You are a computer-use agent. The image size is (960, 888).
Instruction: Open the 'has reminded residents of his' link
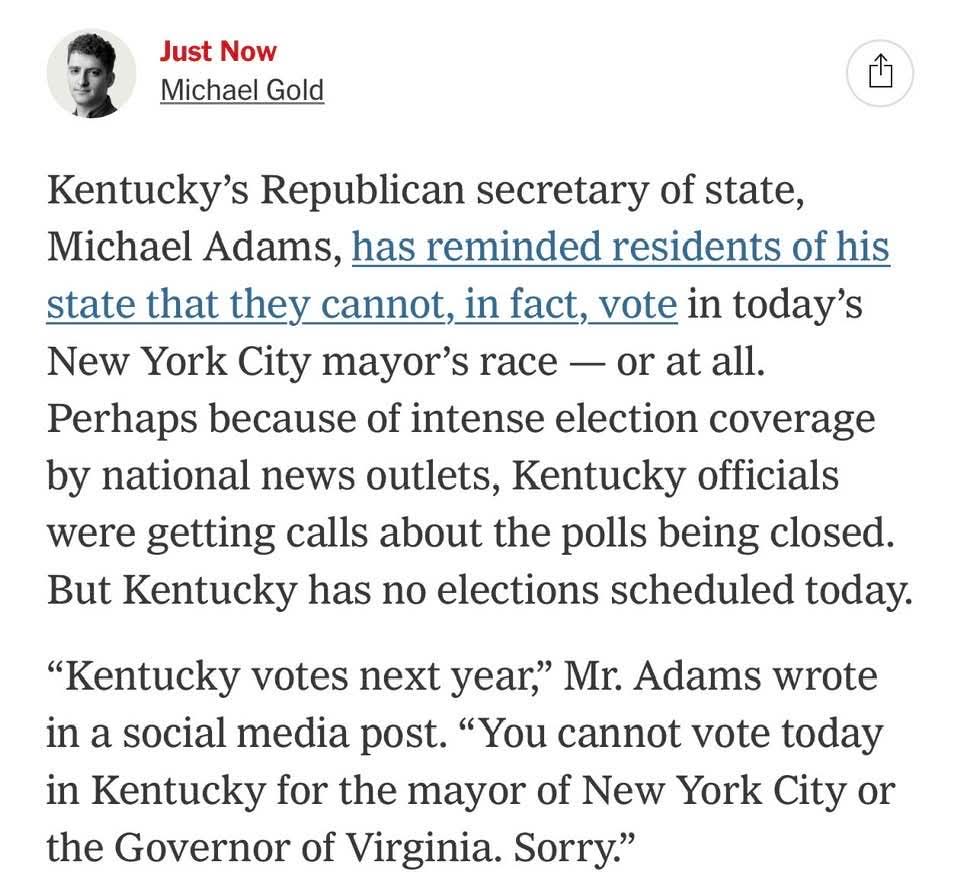[620, 246]
